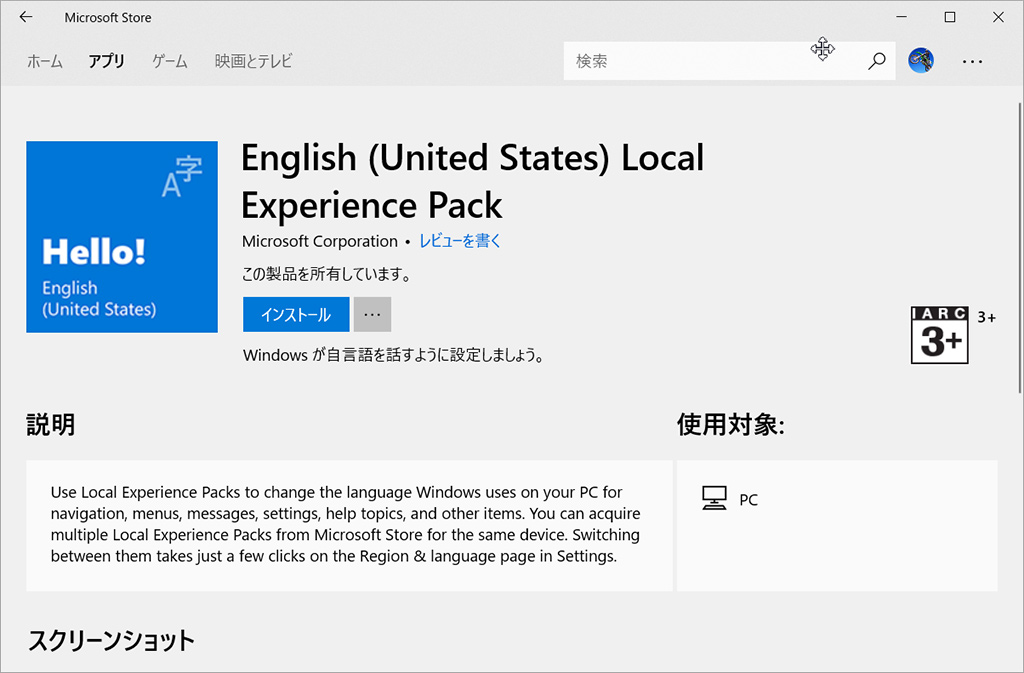Image resolution: width=1024 pixels, height=673 pixels.
Task: Open the 映画とテレビ tab
Action: [x=253, y=61]
